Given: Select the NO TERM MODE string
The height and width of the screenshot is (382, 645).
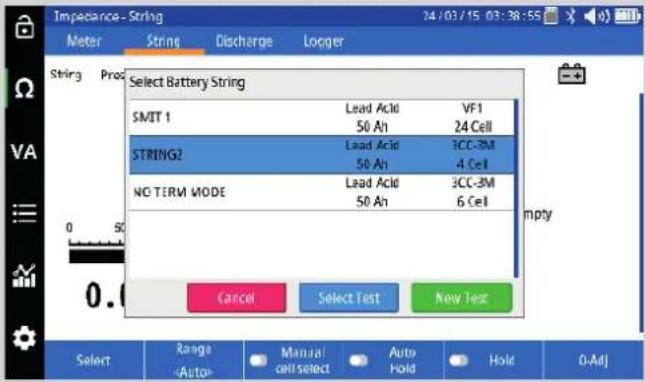Looking at the screenshot, I should click(322, 192).
